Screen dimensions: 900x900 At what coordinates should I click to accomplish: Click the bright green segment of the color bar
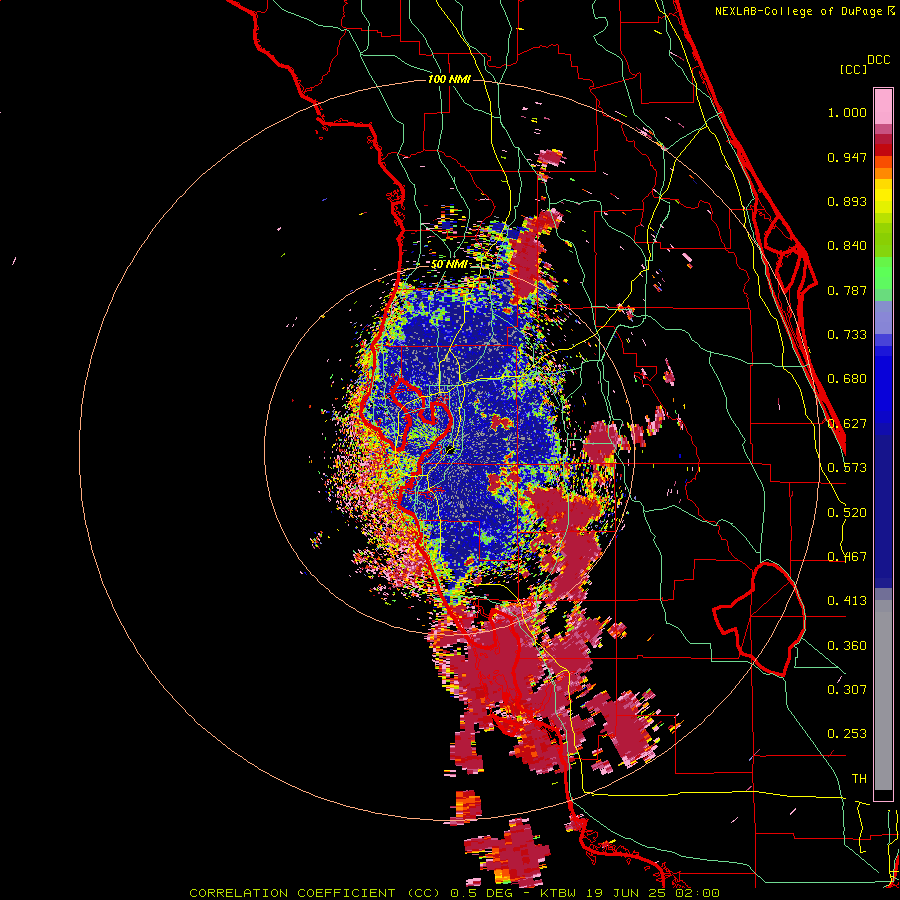(883, 272)
